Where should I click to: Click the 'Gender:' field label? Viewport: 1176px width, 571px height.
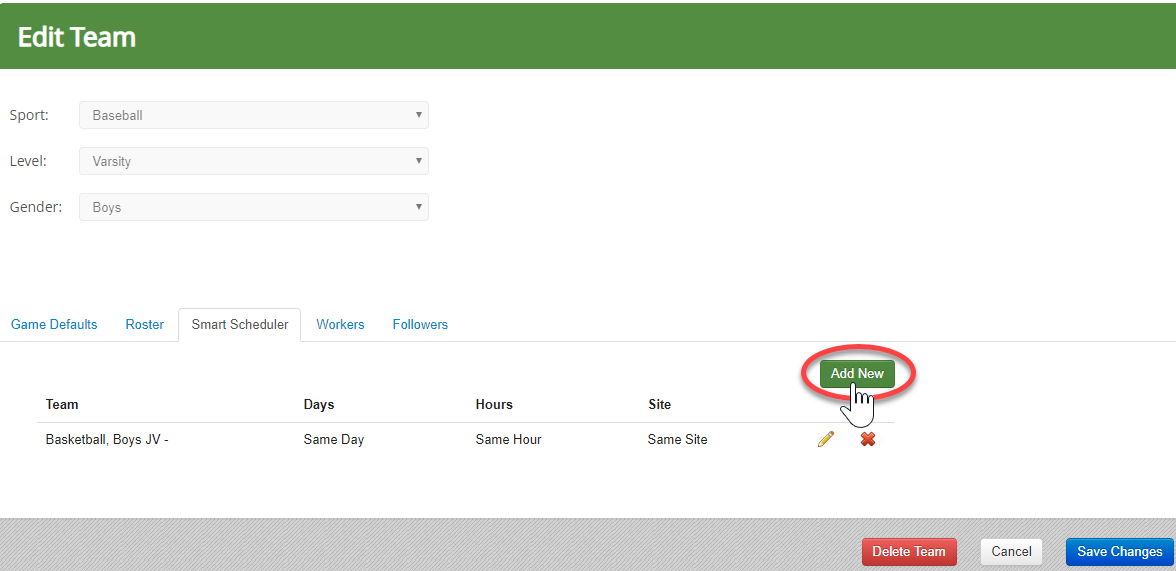(x=35, y=207)
